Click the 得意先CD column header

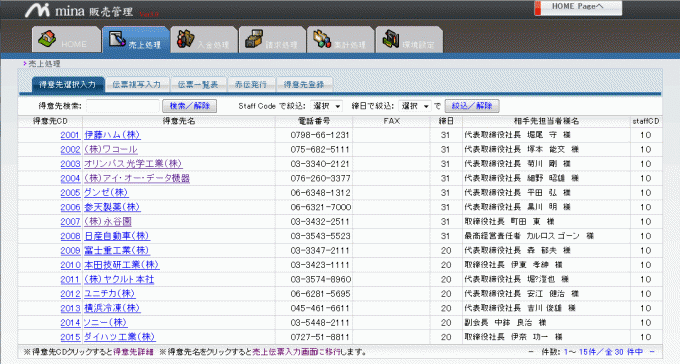(x=50, y=121)
